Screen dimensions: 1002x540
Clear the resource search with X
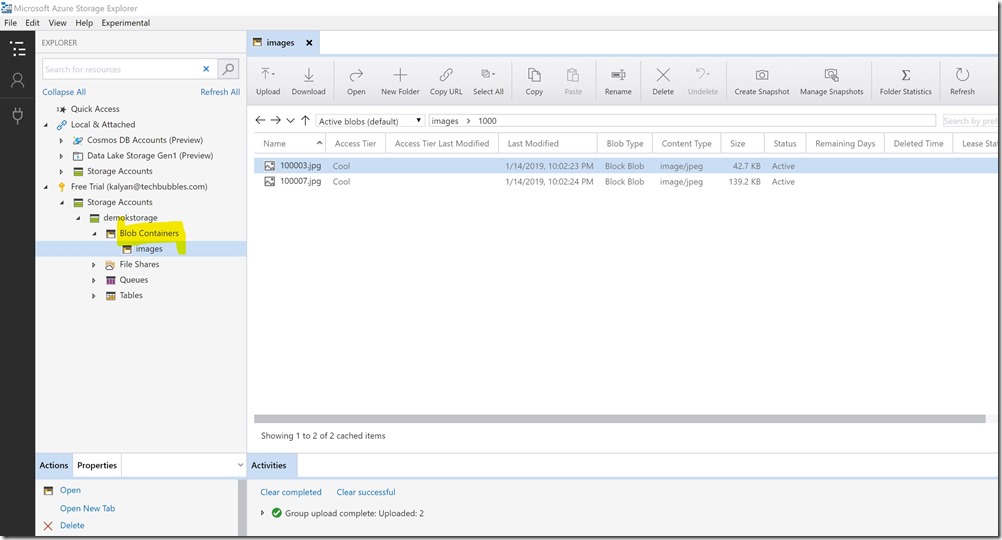[206, 69]
